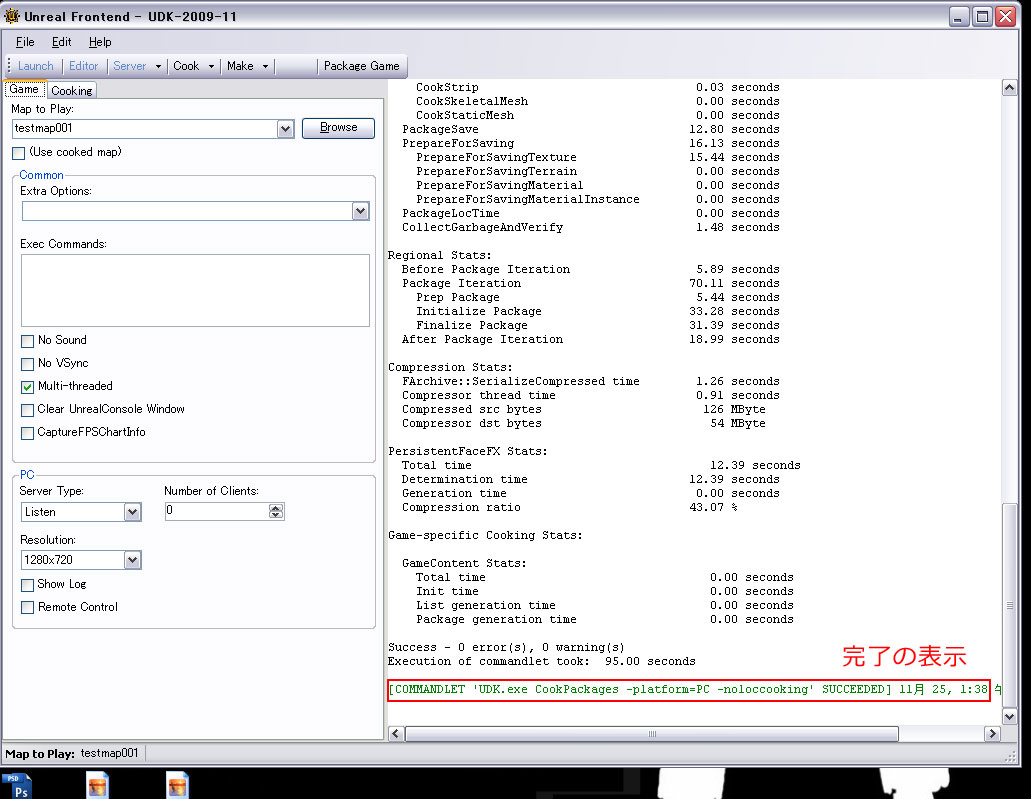Screen dimensions: 1031x799
Task: Toggle Clear UnrealConsole Window checkbox
Action: pos(28,410)
